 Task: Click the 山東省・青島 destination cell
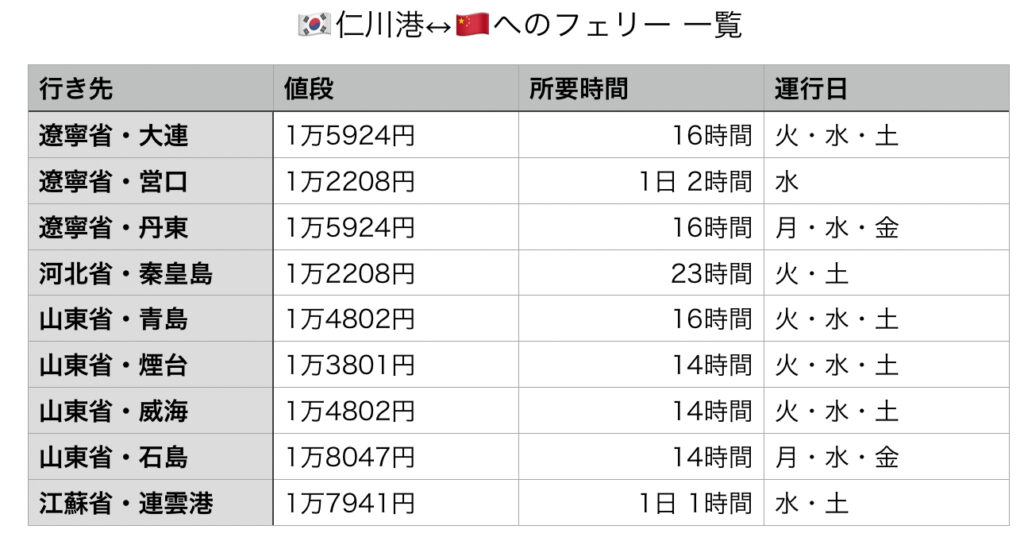151,319
